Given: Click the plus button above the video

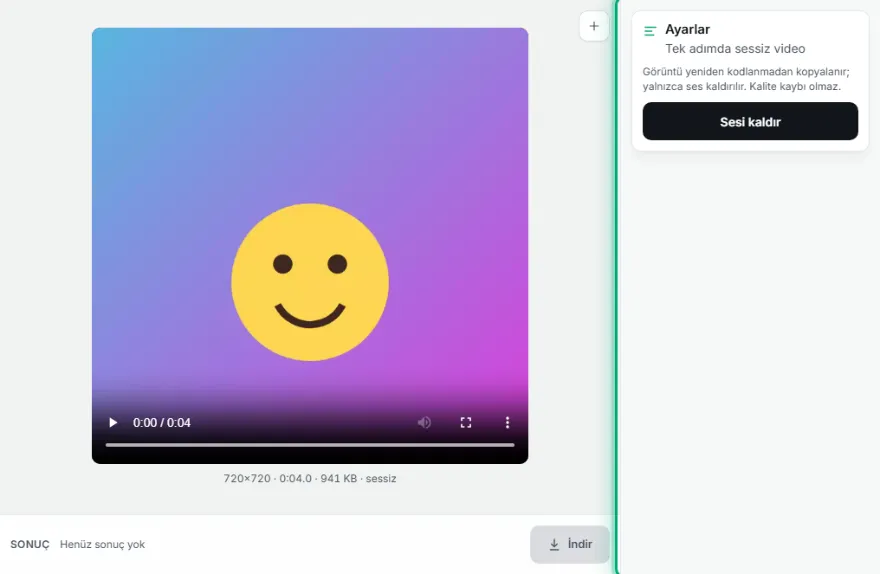Looking at the screenshot, I should pyautogui.click(x=594, y=26).
